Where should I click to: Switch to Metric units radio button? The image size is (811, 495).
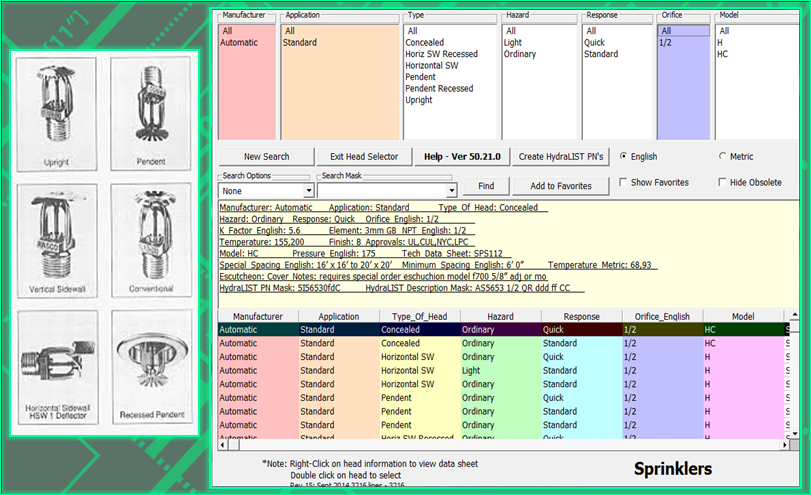click(x=723, y=157)
